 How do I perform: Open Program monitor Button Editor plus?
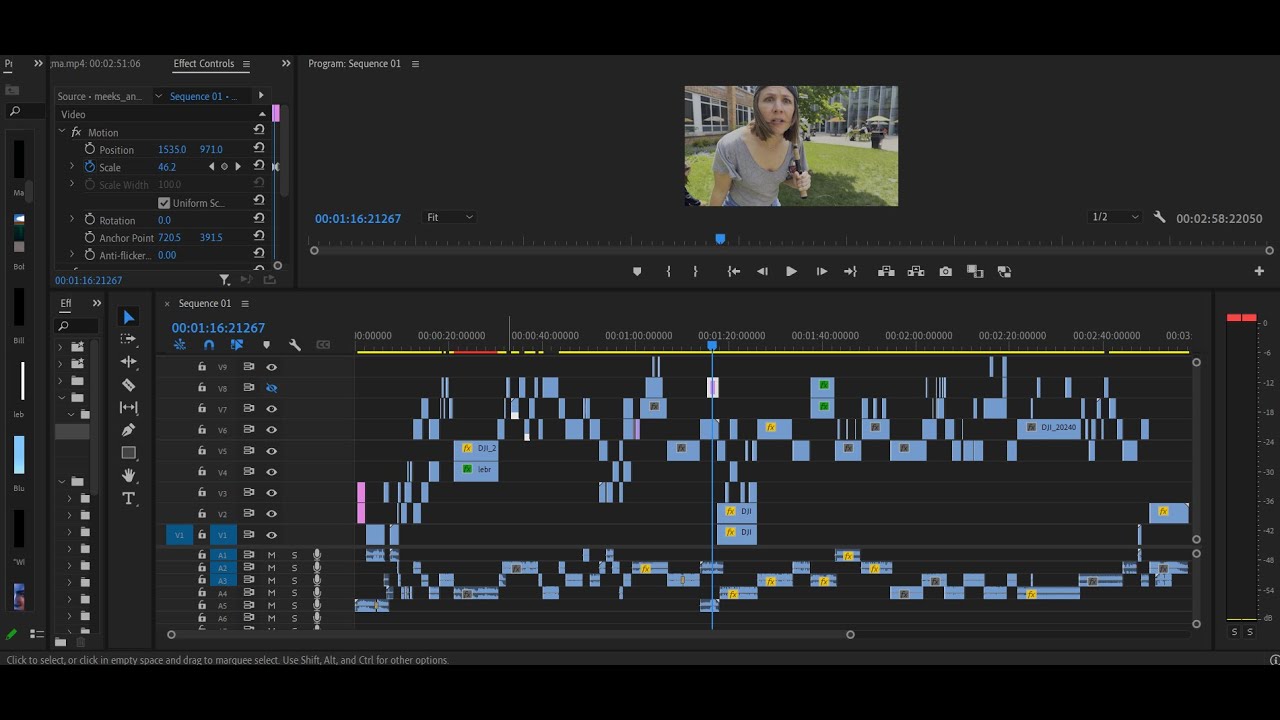pyautogui.click(x=1259, y=271)
